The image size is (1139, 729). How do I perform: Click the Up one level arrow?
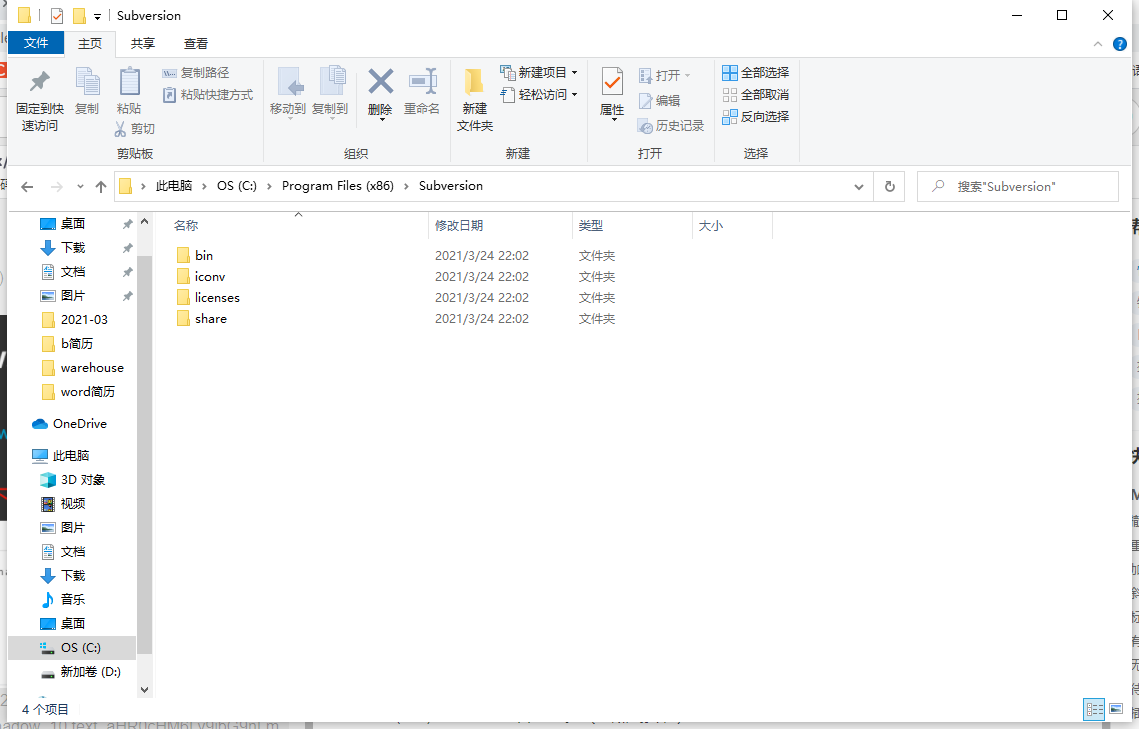[x=101, y=187]
